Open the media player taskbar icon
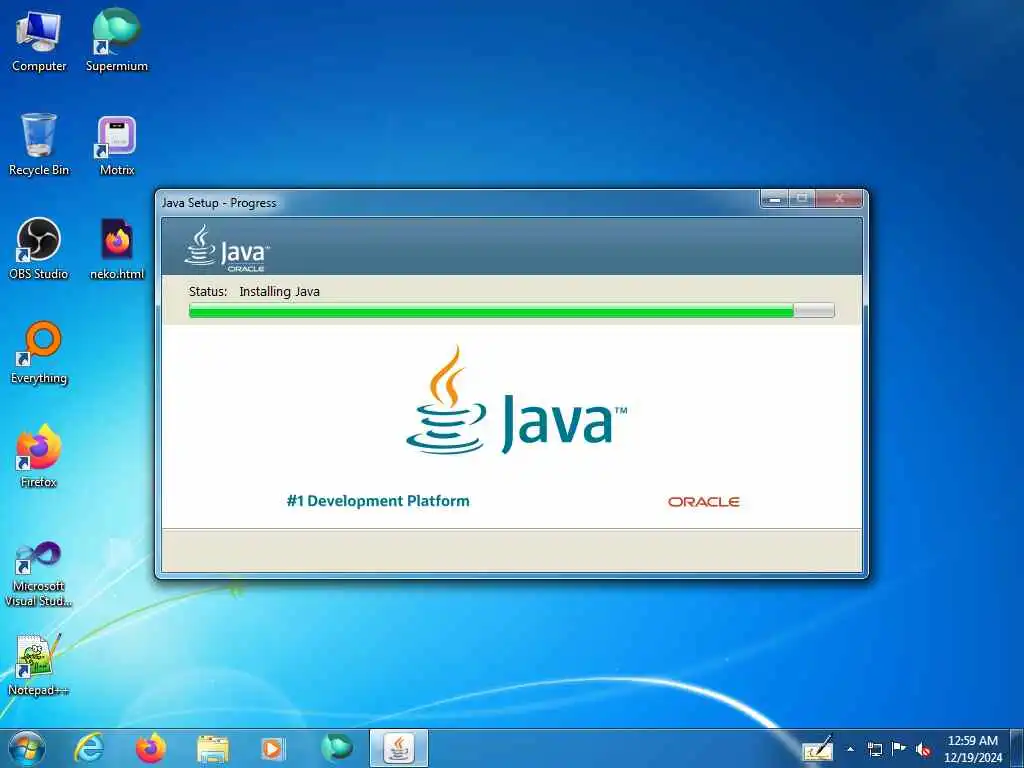The height and width of the screenshot is (768, 1024). point(273,748)
